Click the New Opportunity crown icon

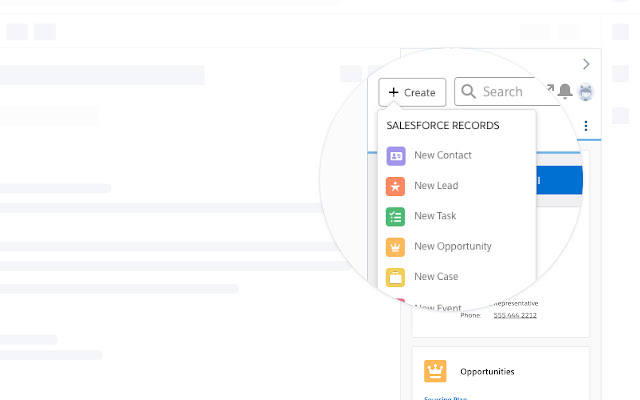396,246
